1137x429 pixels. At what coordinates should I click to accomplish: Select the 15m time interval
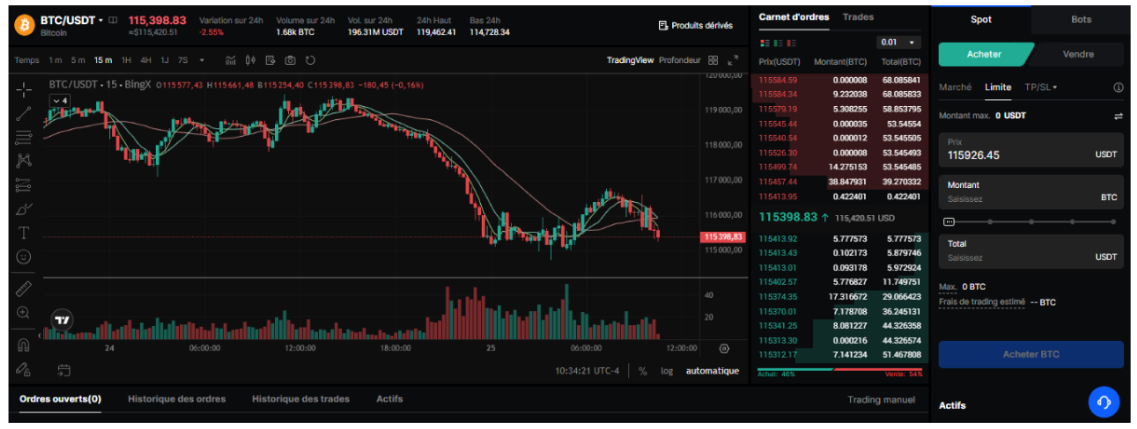click(x=103, y=60)
